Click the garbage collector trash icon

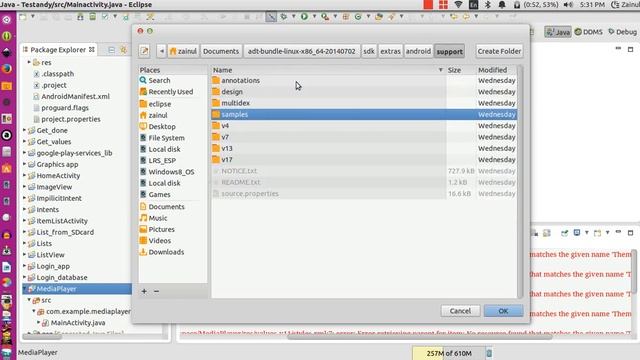coord(489,353)
